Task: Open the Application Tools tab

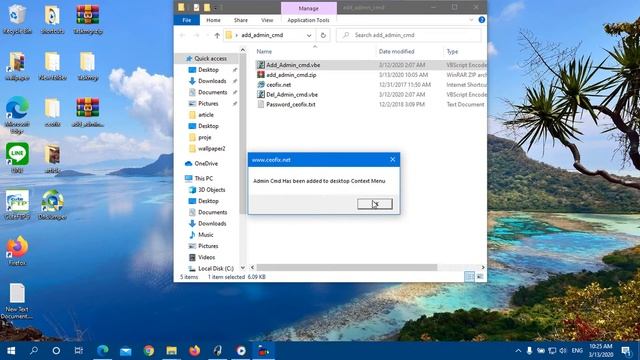Action: pos(308,20)
